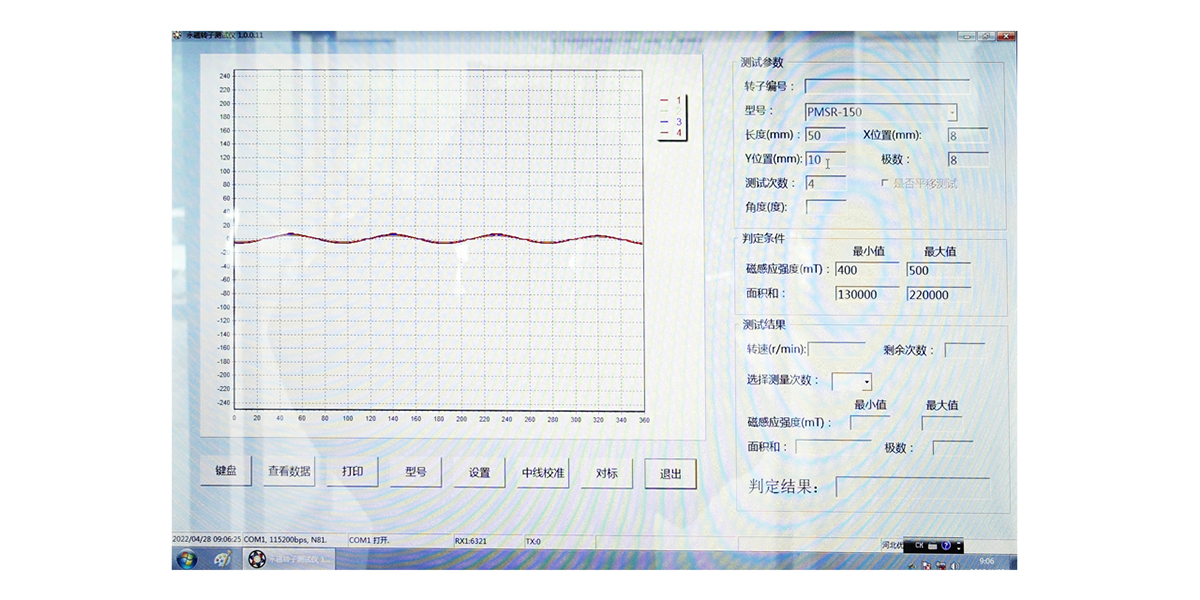Click the app icon in title bar
This screenshot has height=600, width=1200.
click(x=178, y=36)
